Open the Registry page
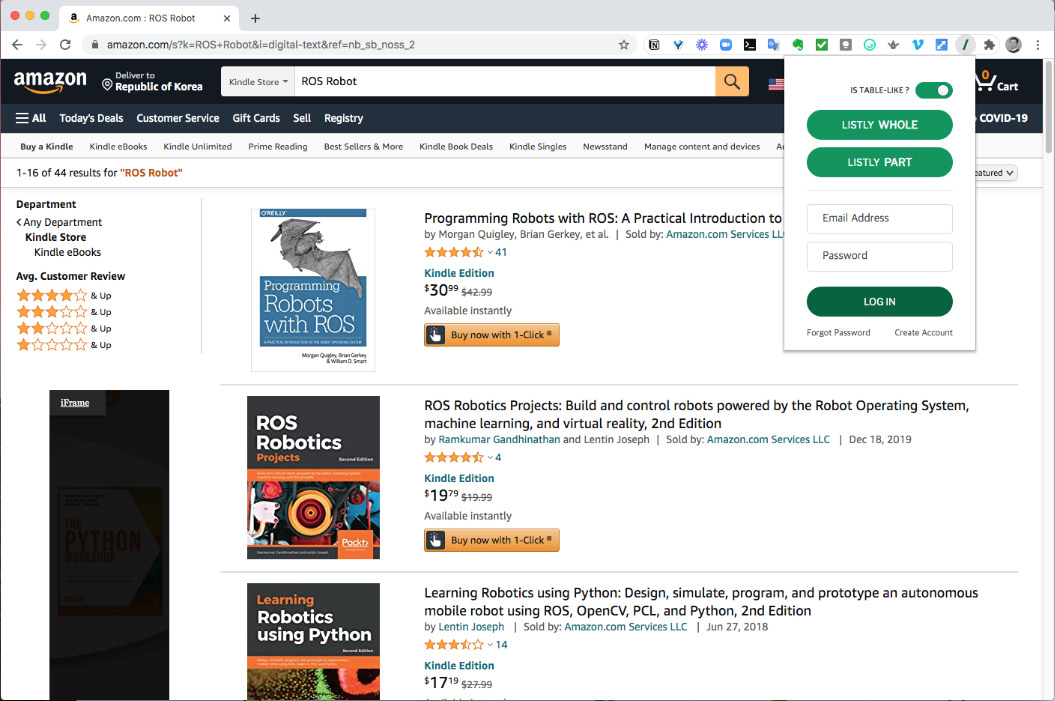The width and height of the screenshot is (1055, 701). [x=344, y=118]
